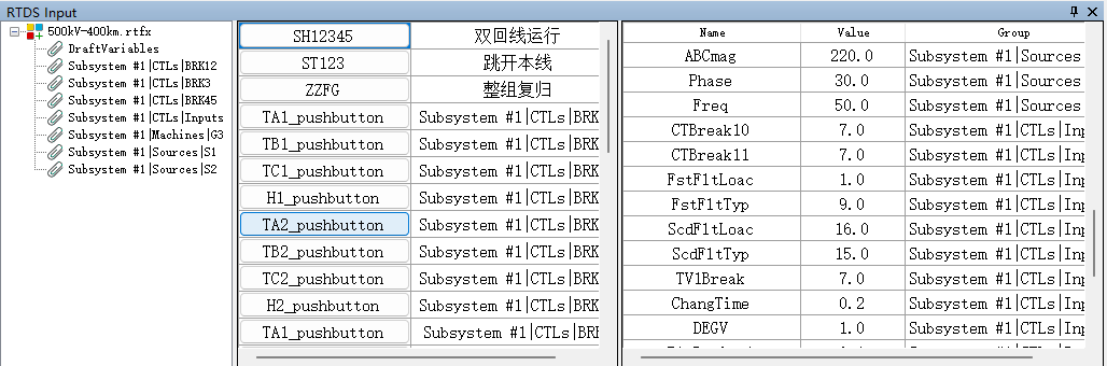The height and width of the screenshot is (367, 1108).
Task: Select Subsystem #1|CTLs|Inputs tree item
Action: pyautogui.click(x=146, y=118)
